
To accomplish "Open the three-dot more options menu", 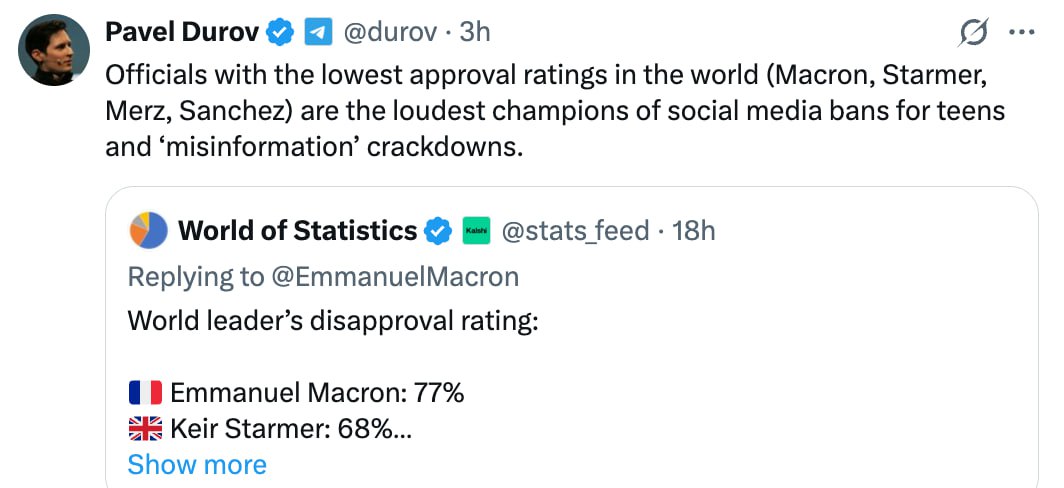I will click(x=1022, y=33).
